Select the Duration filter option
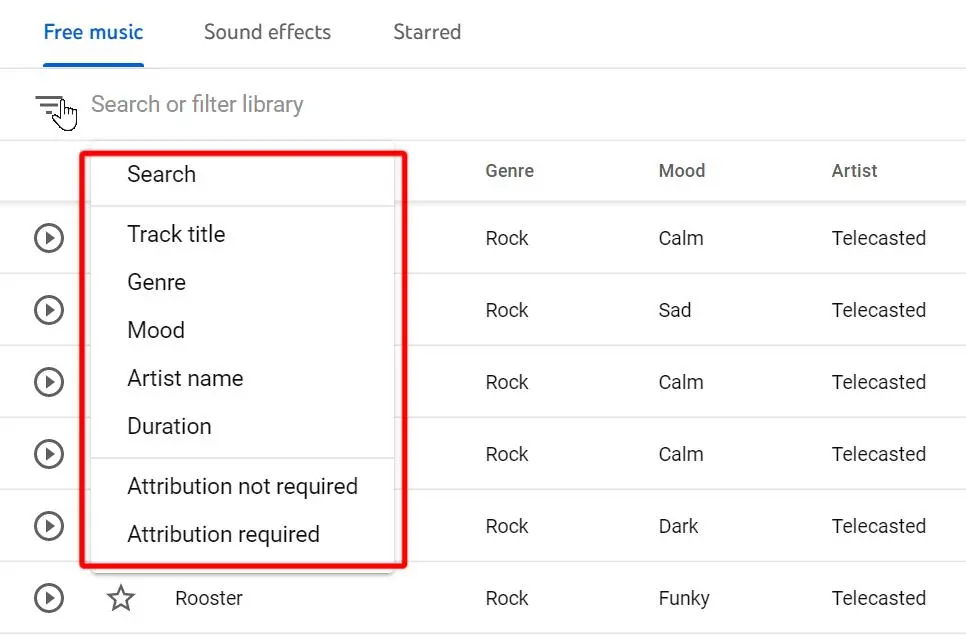966x636 pixels. click(x=168, y=426)
